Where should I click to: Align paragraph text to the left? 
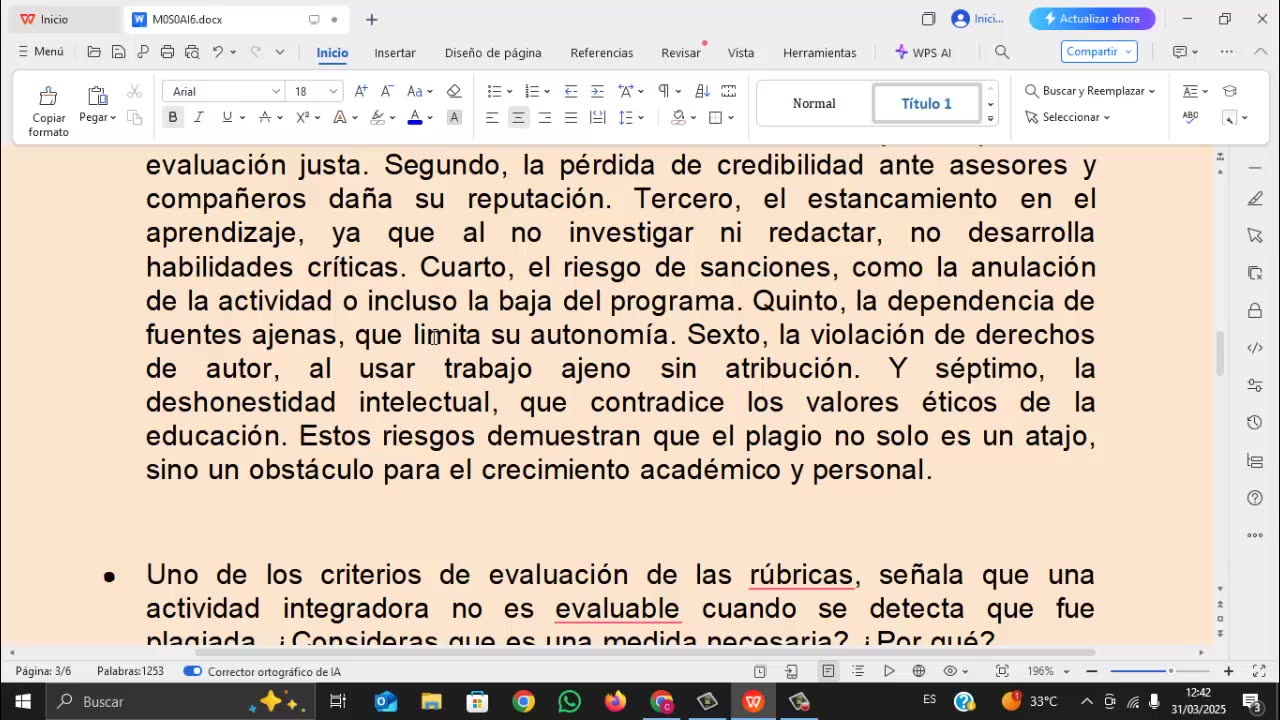coord(492,117)
